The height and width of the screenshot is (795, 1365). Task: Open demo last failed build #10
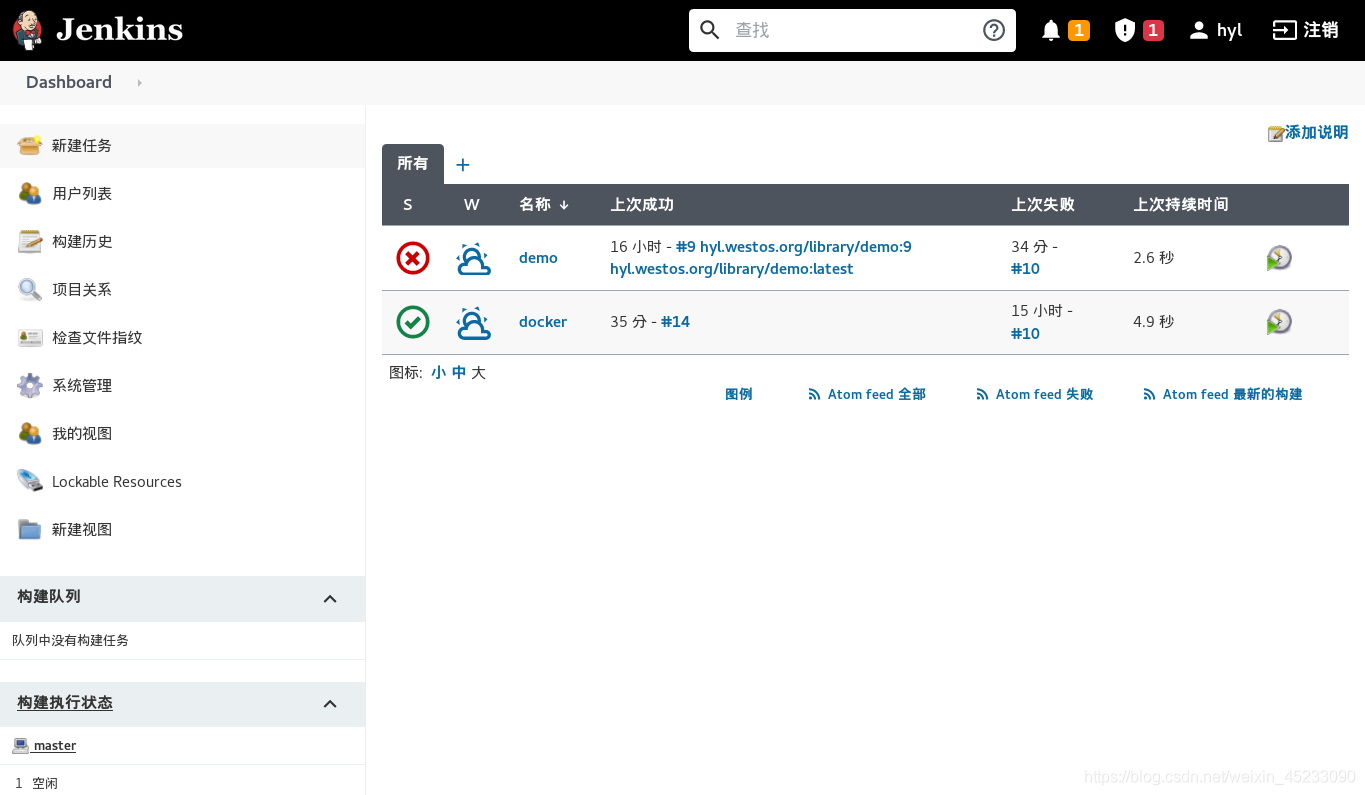pos(1025,269)
